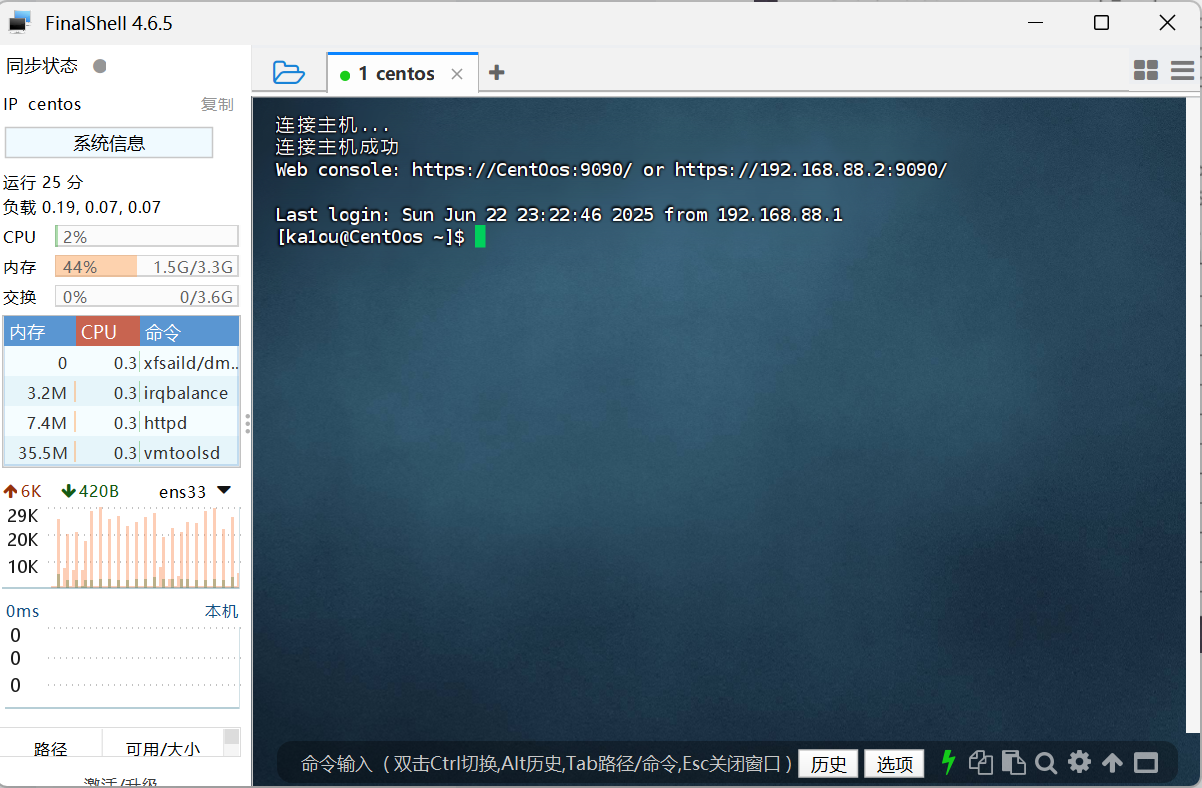Click the 复制 link next to IP
1202x788 pixels.
[x=217, y=104]
